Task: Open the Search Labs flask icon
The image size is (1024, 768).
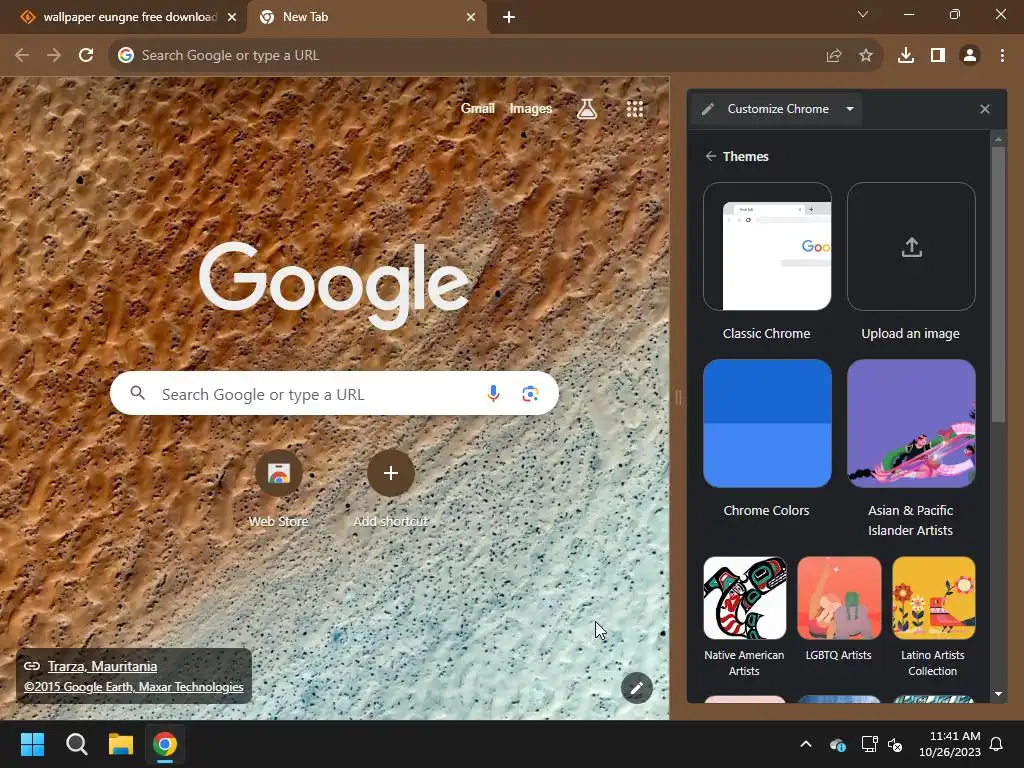Action: click(x=586, y=108)
